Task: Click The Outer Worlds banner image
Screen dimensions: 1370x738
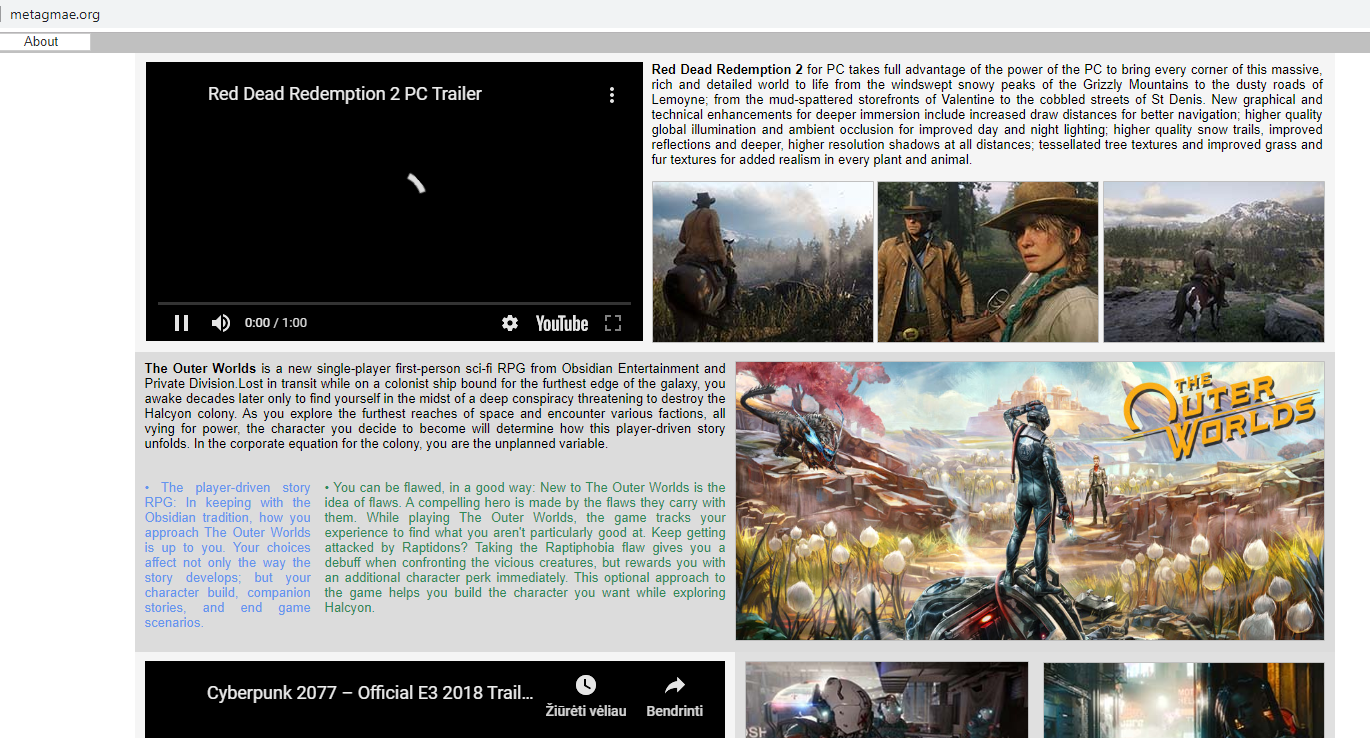Action: click(x=1029, y=500)
